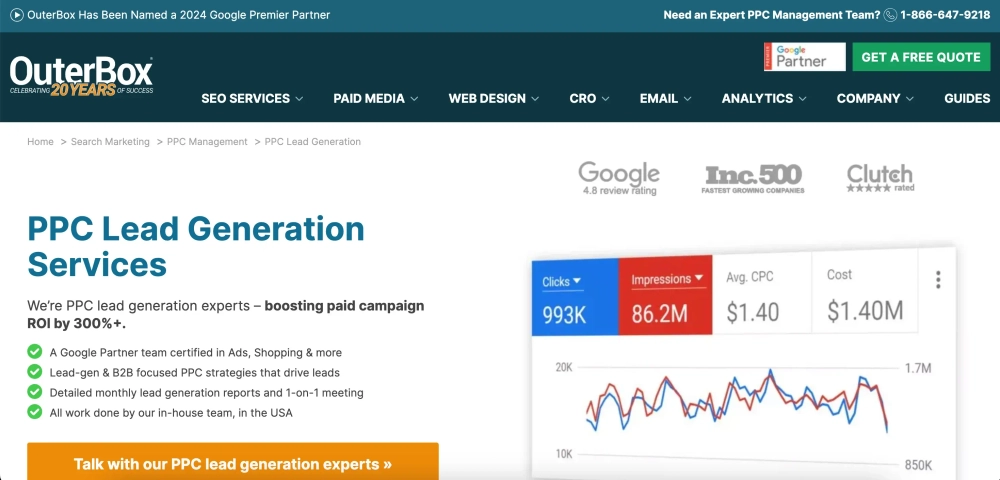The image size is (1000, 480).
Task: Expand the Company menu chevron
Action: [909, 99]
